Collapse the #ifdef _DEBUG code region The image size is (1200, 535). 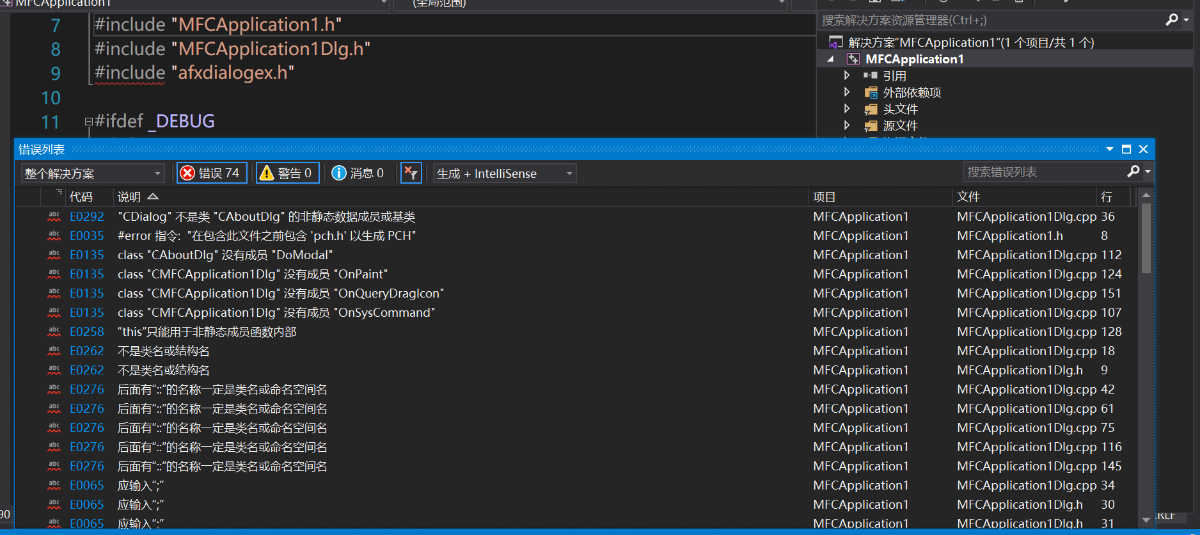(x=88, y=122)
